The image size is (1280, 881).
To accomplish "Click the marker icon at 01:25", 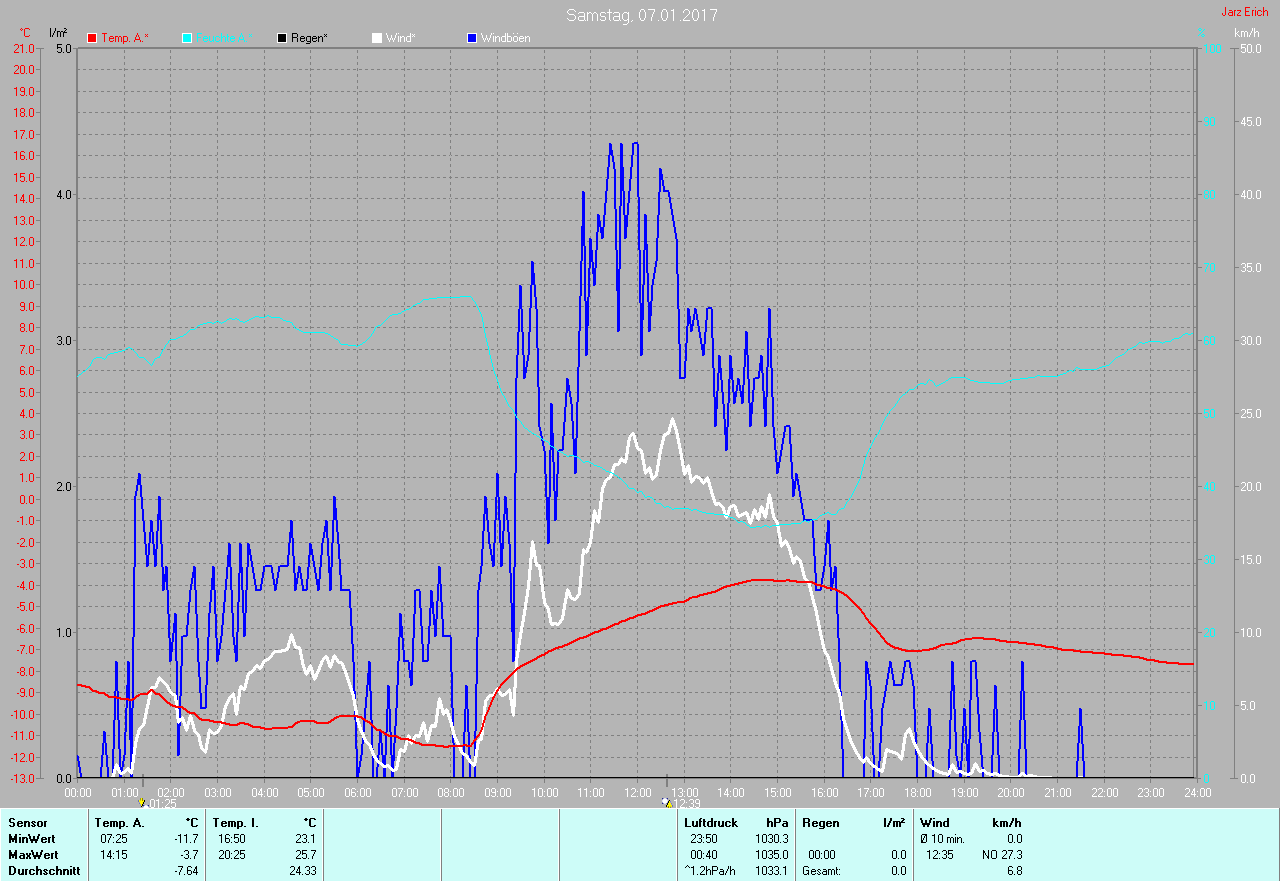I will coord(142,802).
